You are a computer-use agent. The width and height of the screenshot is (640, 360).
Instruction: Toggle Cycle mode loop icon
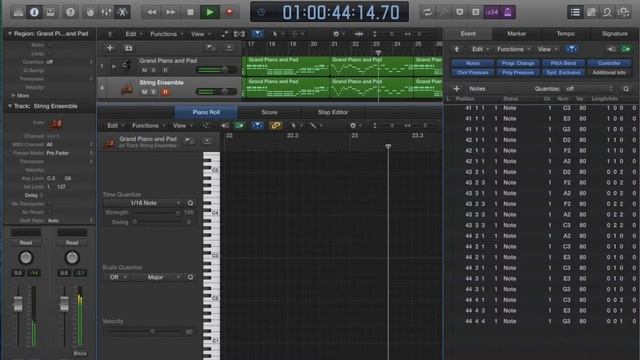(427, 12)
